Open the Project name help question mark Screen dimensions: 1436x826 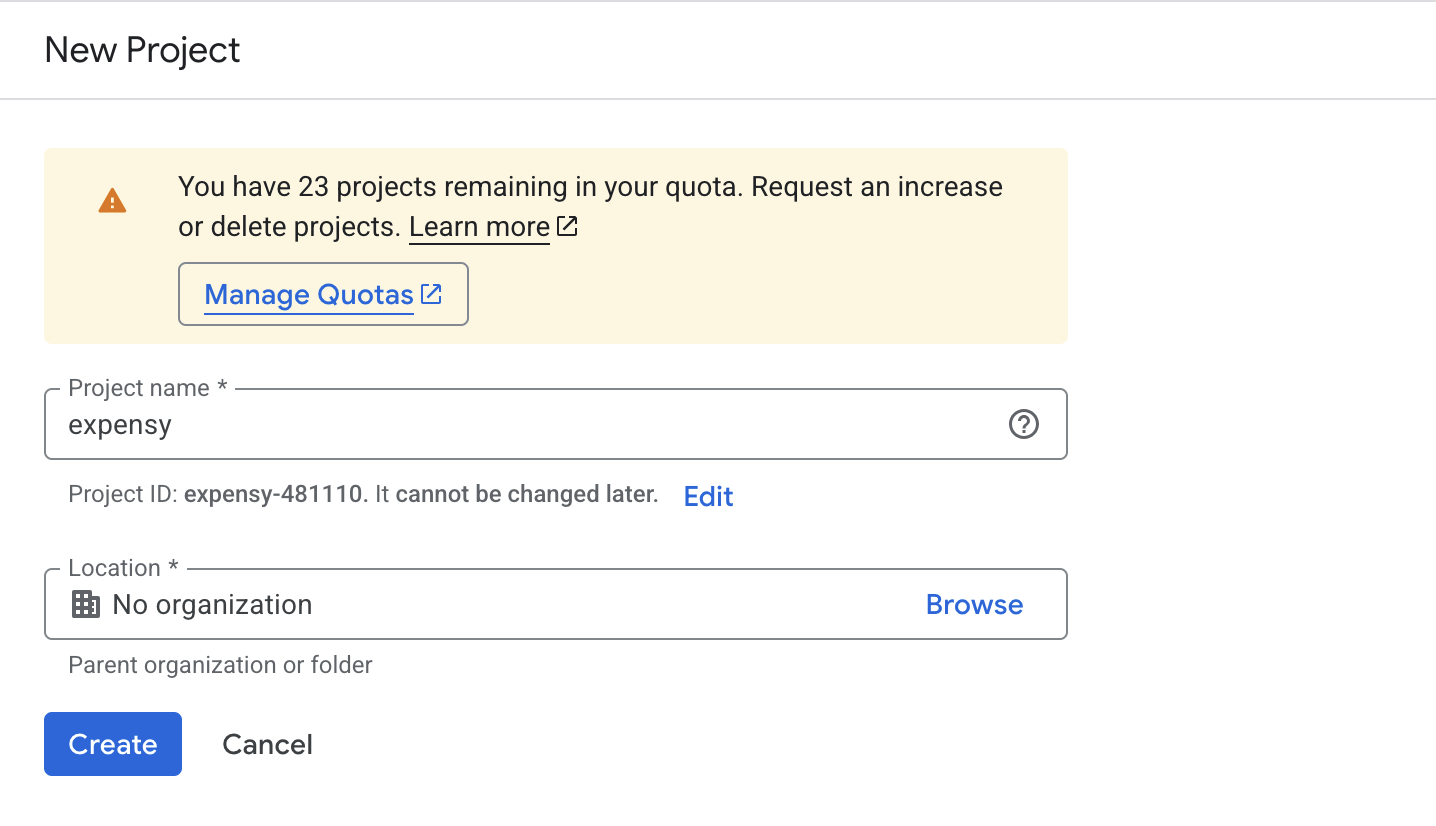click(1023, 424)
